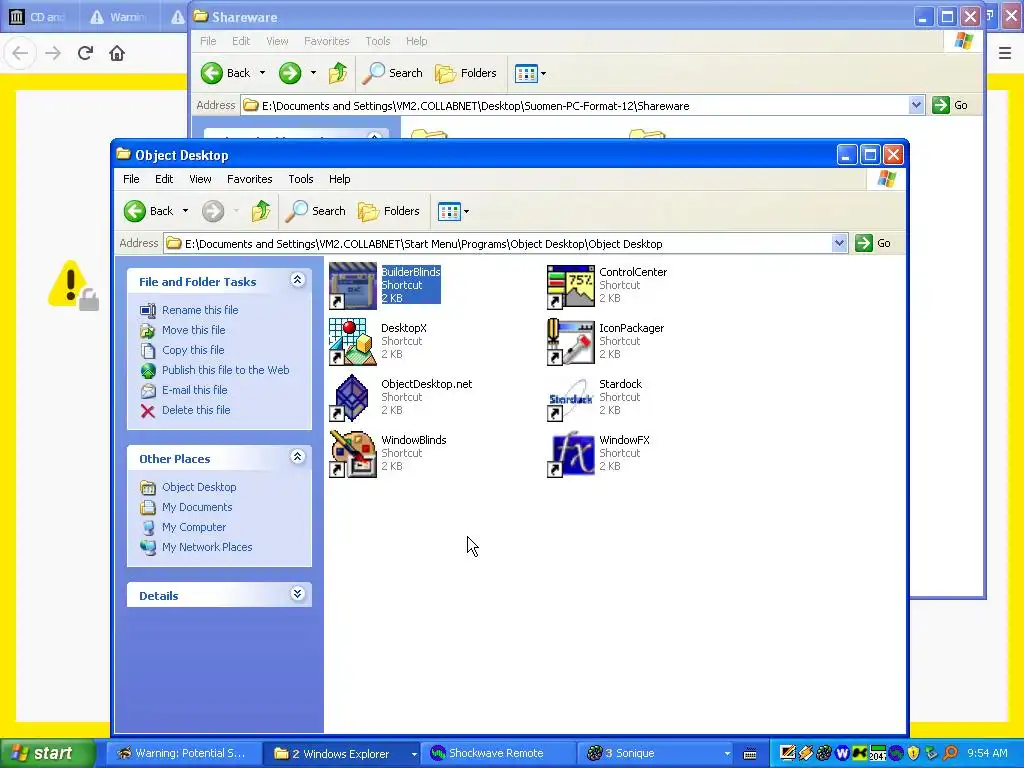
Task: Collapse the File and Folder Tasks panel
Action: [x=297, y=280]
